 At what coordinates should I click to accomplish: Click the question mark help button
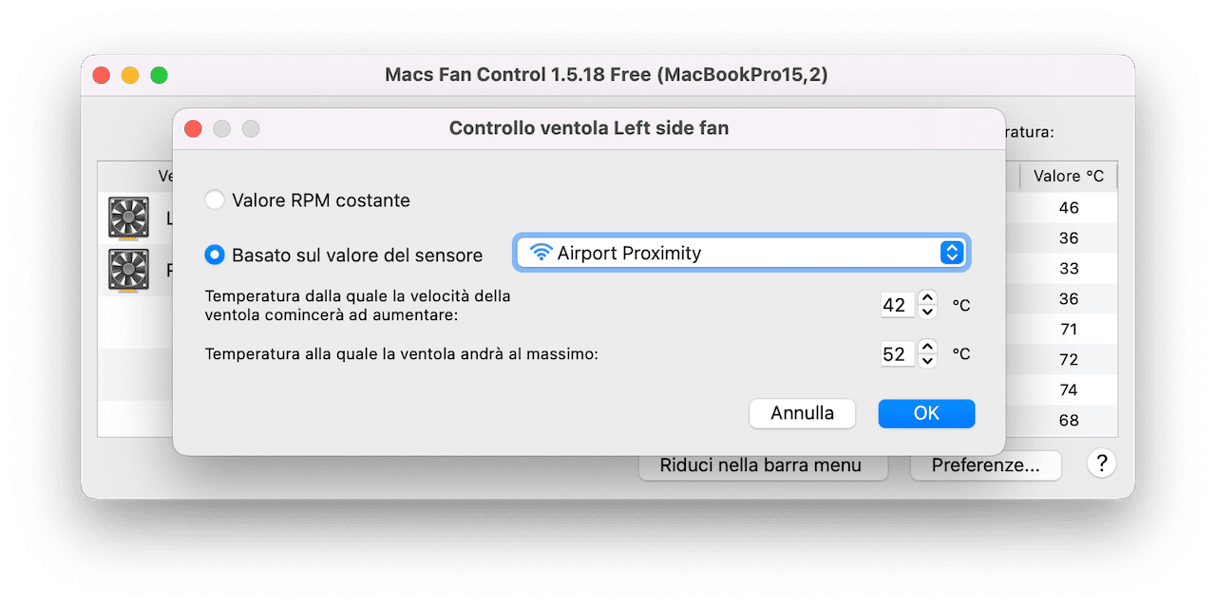[1101, 463]
